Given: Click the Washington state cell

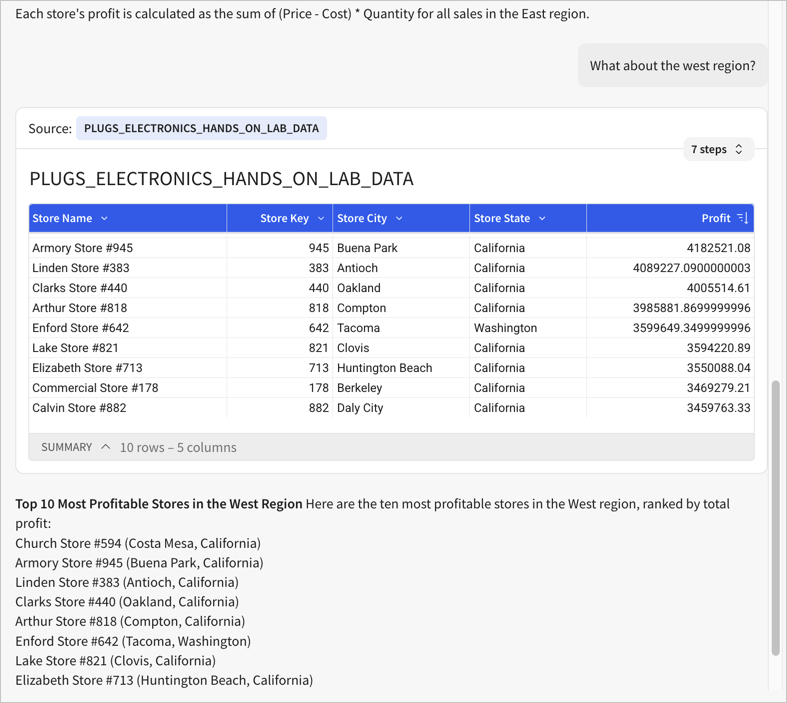Looking at the screenshot, I should [x=528, y=328].
